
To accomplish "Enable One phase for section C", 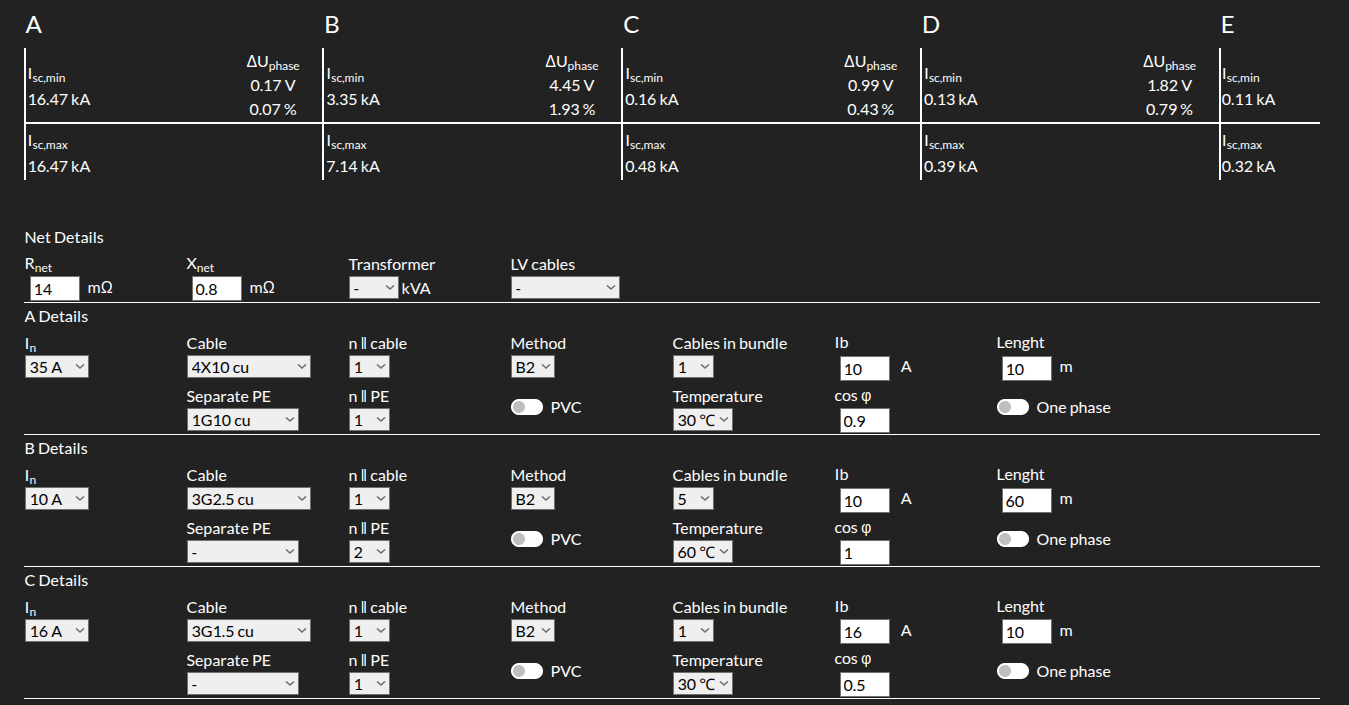I will 1012,672.
